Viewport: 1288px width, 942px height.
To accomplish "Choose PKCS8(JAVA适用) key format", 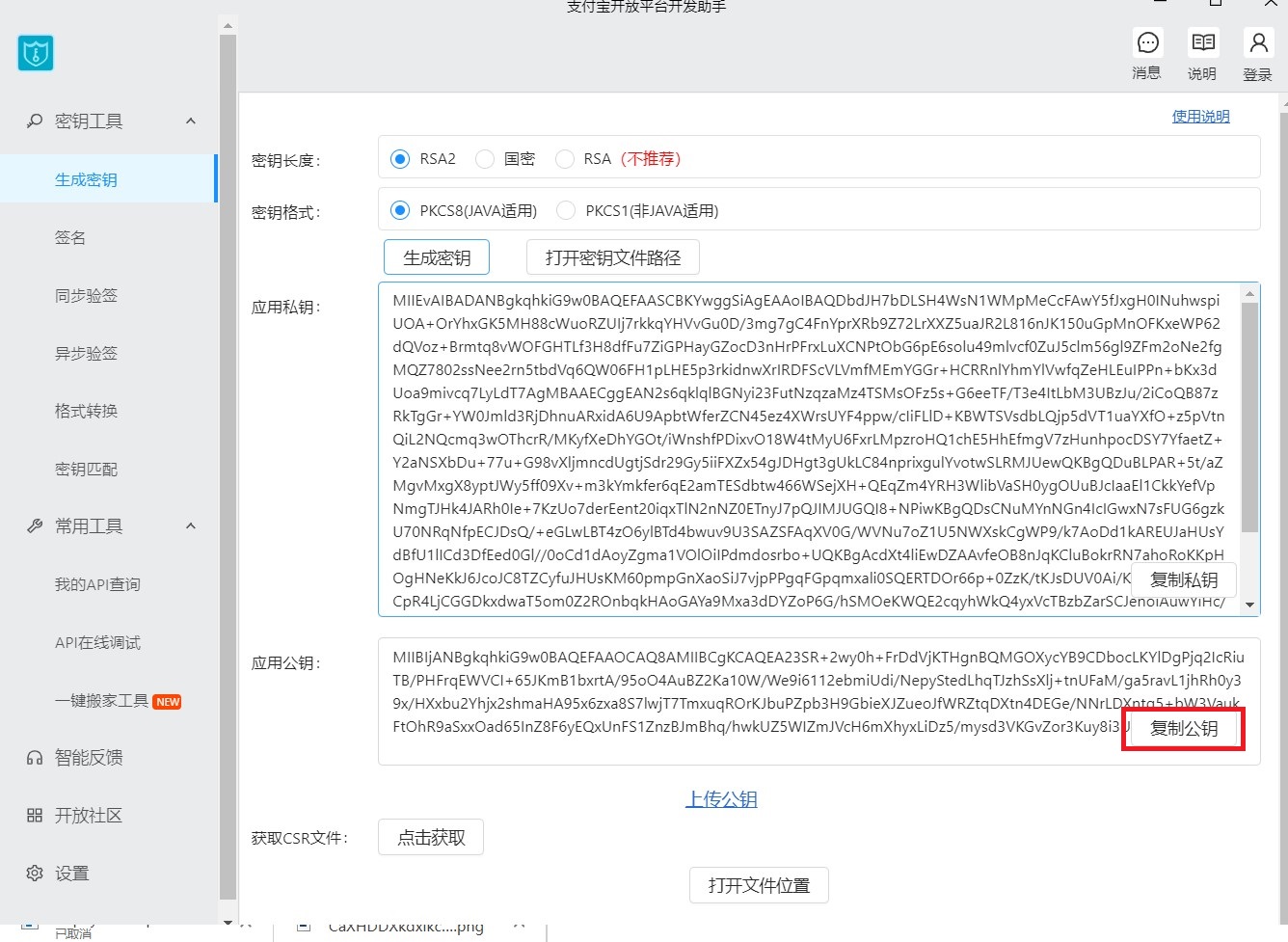I will coord(400,210).
